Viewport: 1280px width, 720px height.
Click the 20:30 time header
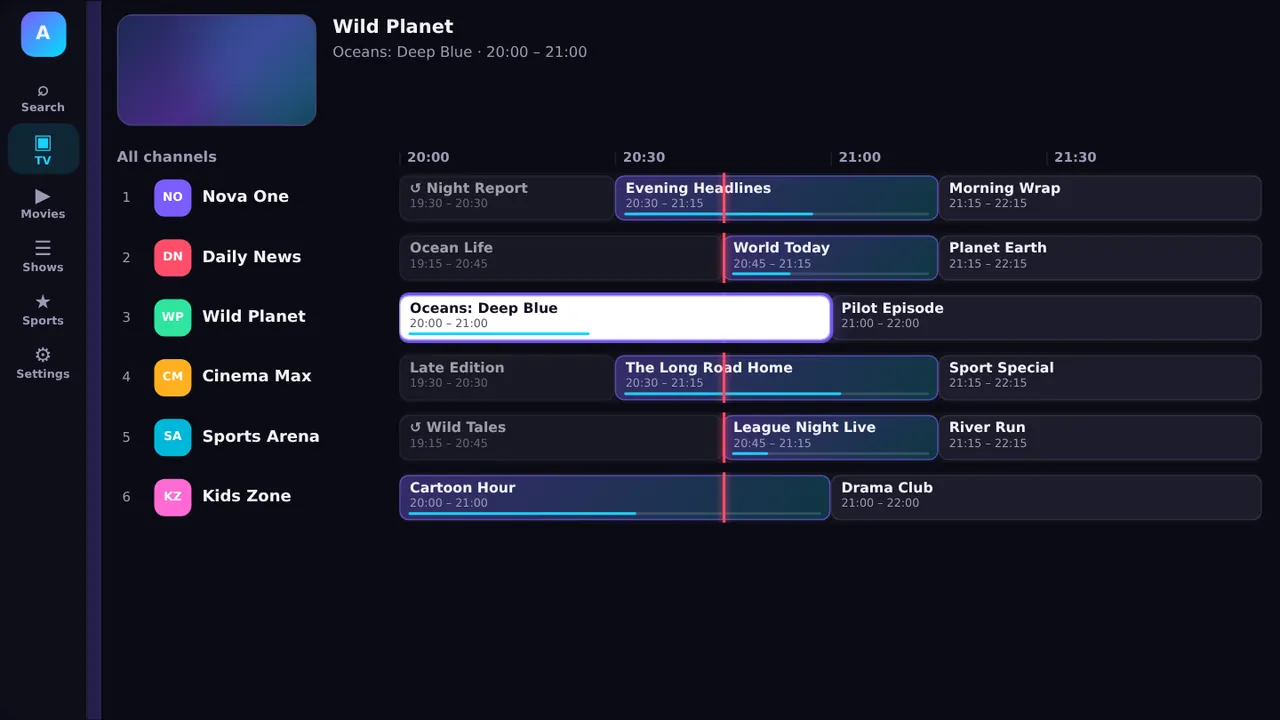point(644,157)
